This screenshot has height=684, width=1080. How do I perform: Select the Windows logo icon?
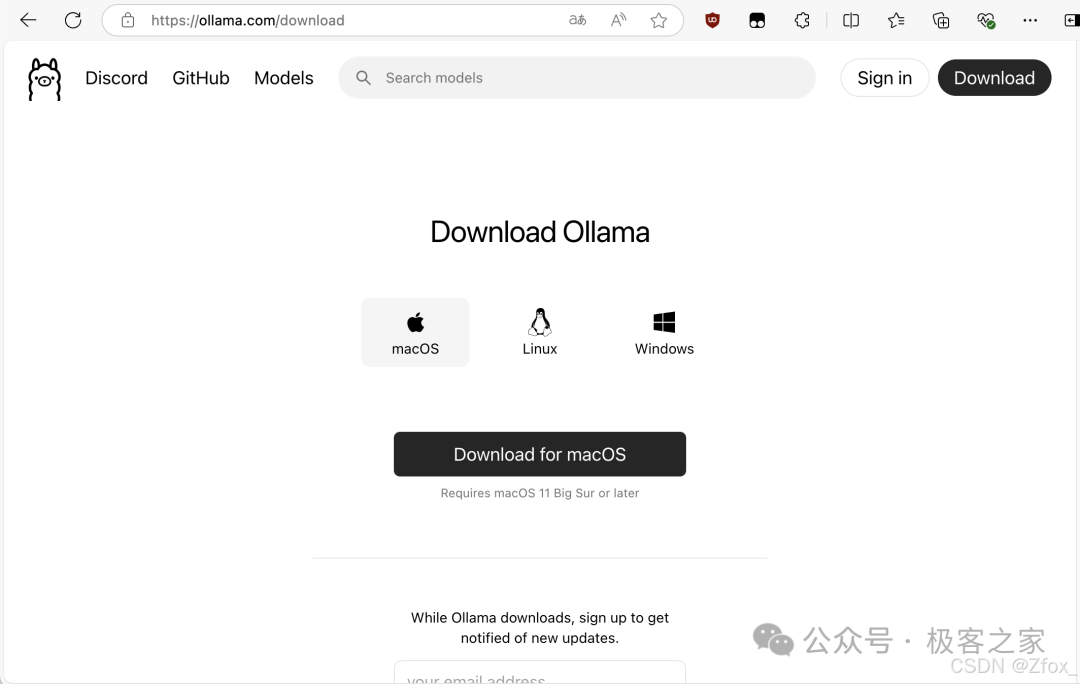(x=664, y=322)
